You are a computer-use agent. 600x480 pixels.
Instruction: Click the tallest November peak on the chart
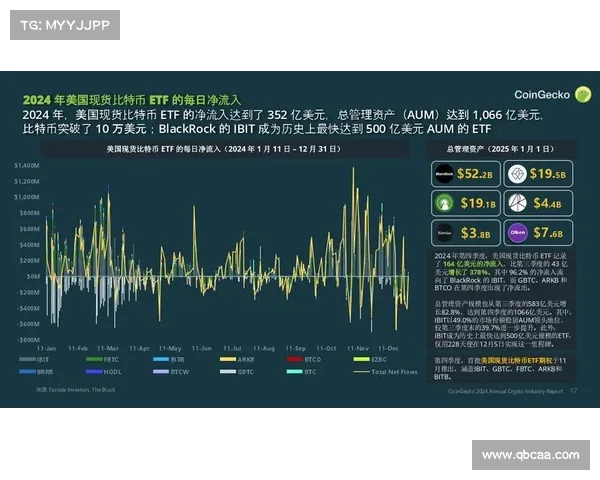[353, 168]
